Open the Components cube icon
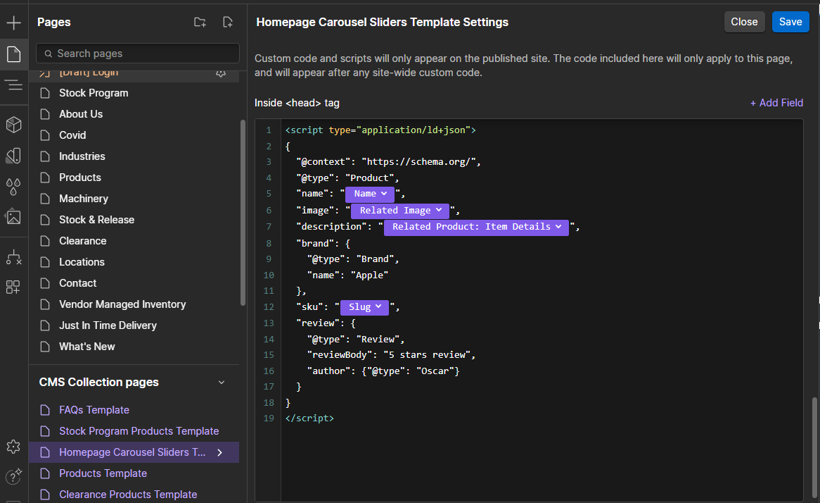The image size is (820, 503). coord(14,124)
